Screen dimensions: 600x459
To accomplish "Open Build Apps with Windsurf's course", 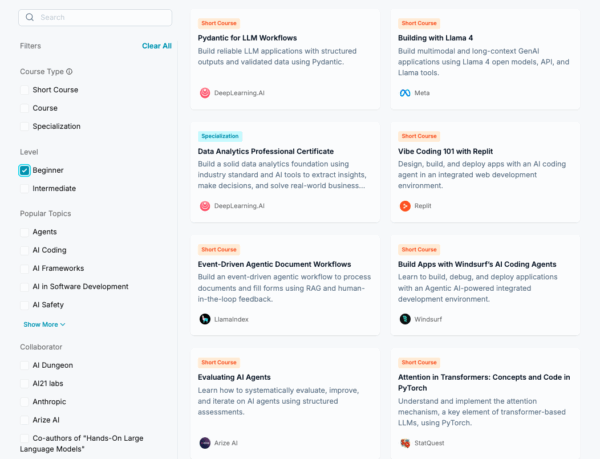I will click(x=477, y=264).
